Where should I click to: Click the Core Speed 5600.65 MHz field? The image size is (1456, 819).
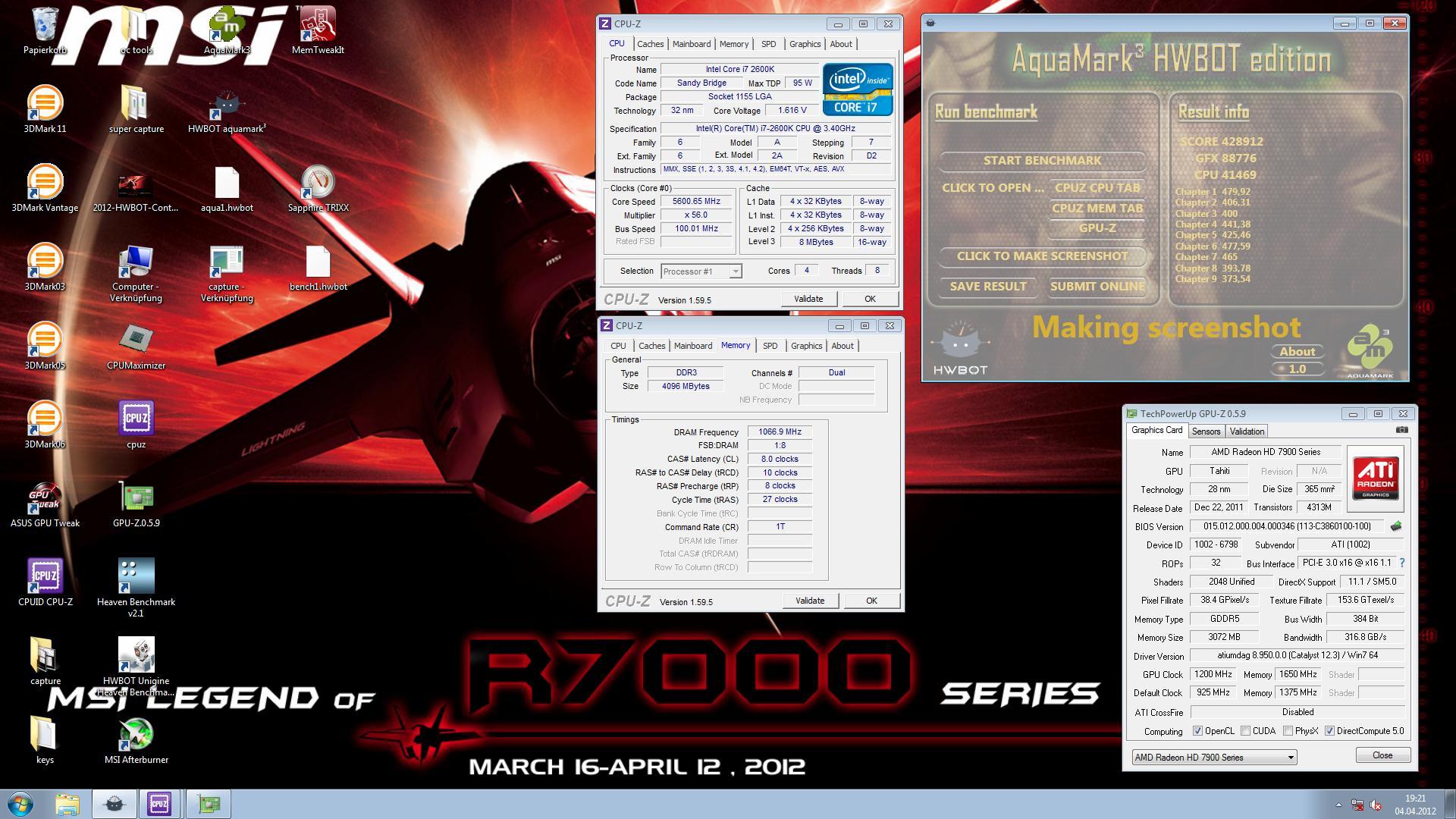pyautogui.click(x=696, y=202)
